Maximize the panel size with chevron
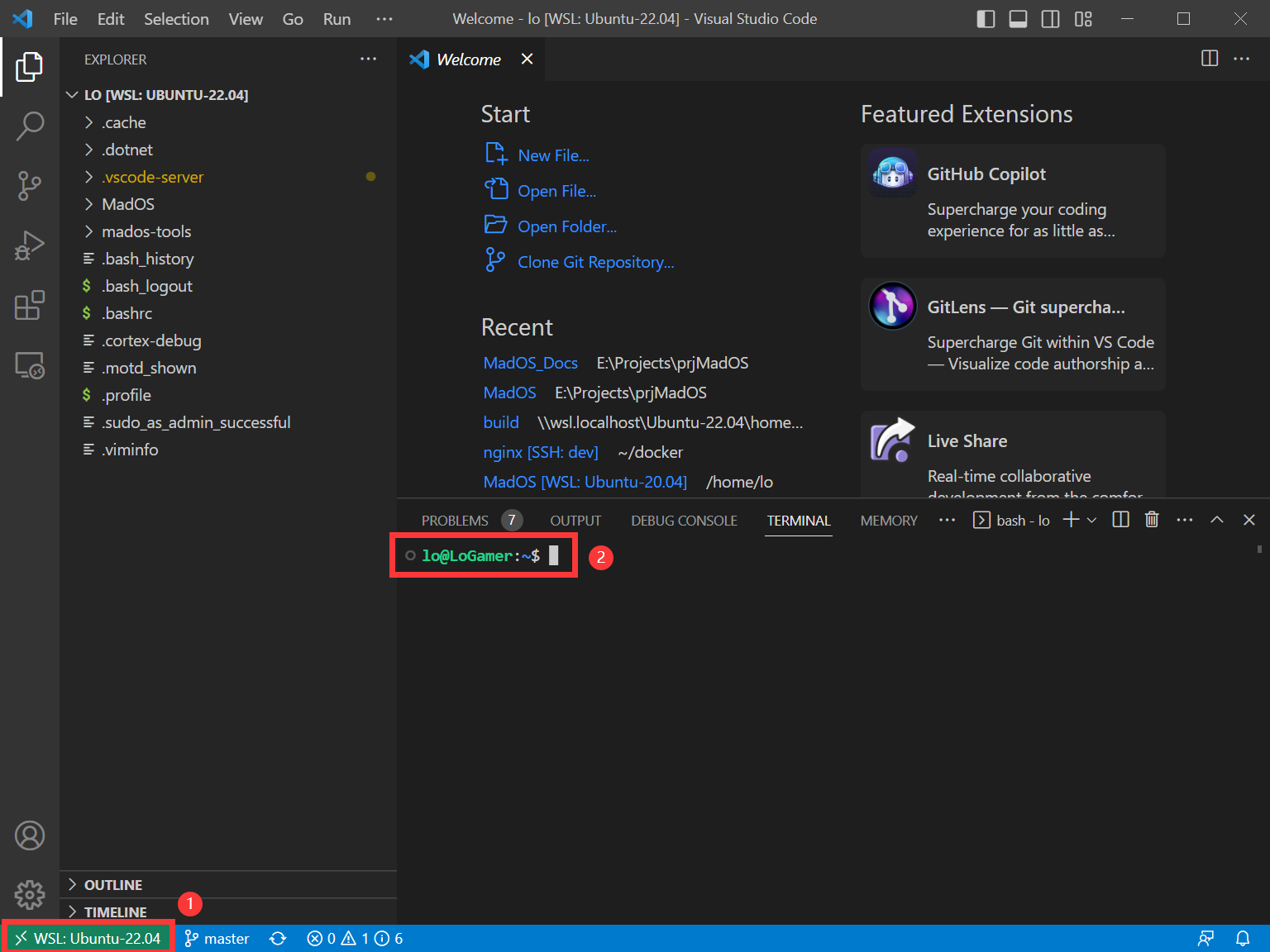The image size is (1270, 952). tap(1216, 520)
